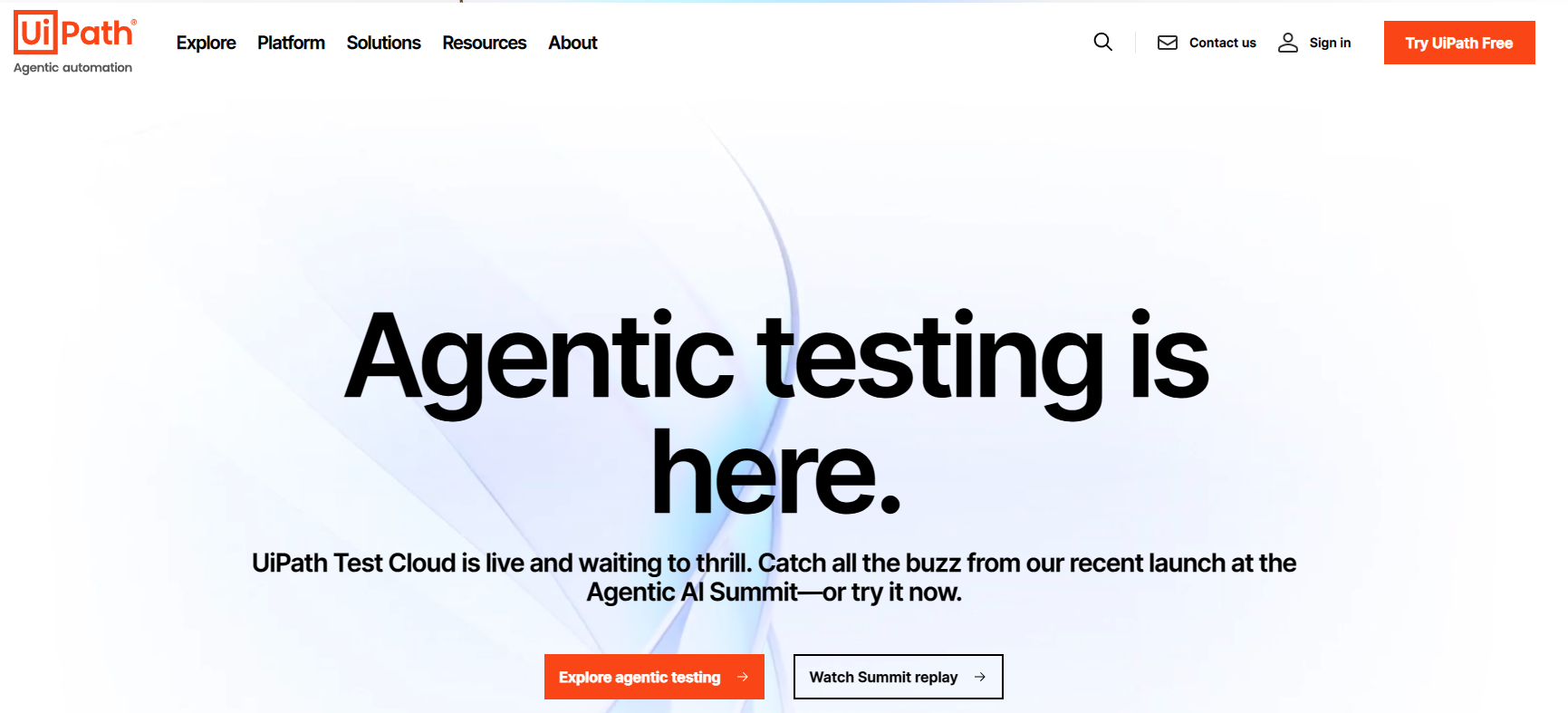The image size is (1568, 713).
Task: Click the Try UiPath Free button
Action: (1459, 43)
